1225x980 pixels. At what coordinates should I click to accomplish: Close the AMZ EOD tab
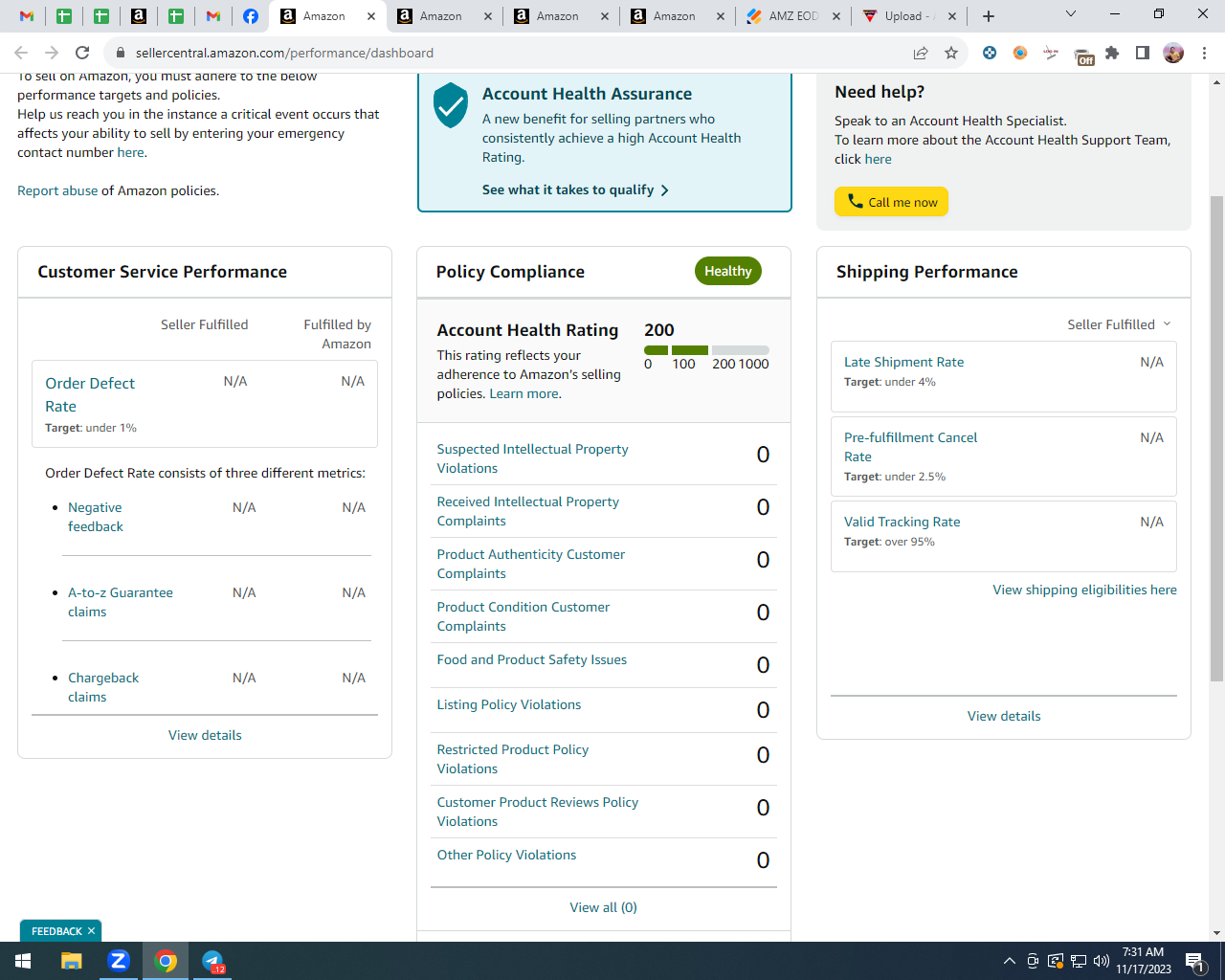[835, 16]
